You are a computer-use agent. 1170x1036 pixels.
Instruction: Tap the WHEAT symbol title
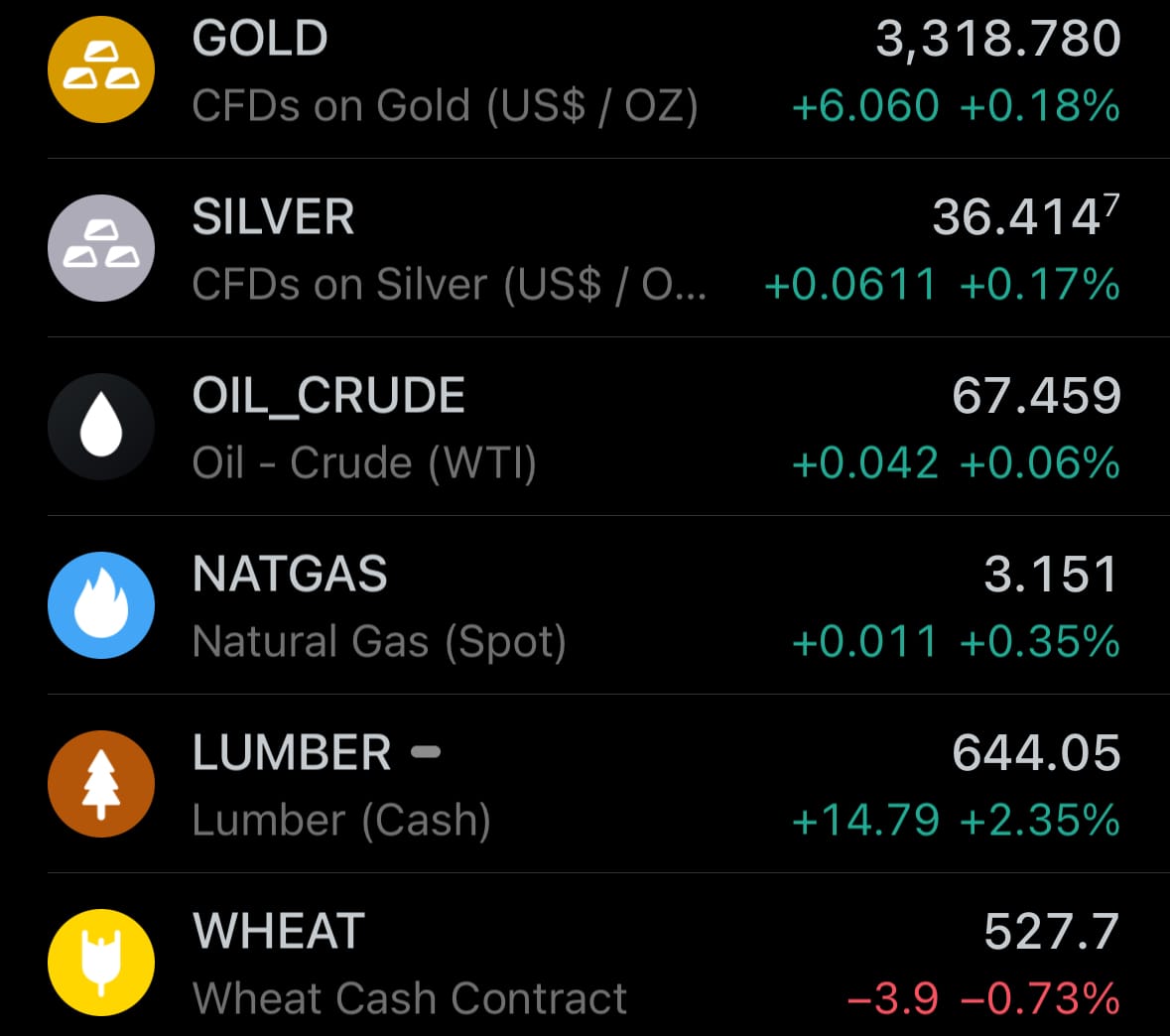(278, 931)
